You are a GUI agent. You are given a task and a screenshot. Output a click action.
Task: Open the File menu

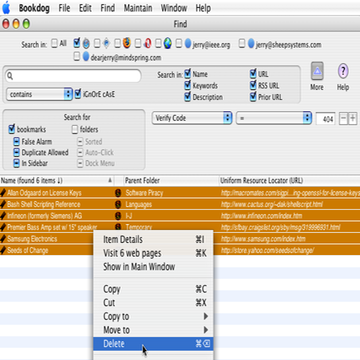pos(64,8)
